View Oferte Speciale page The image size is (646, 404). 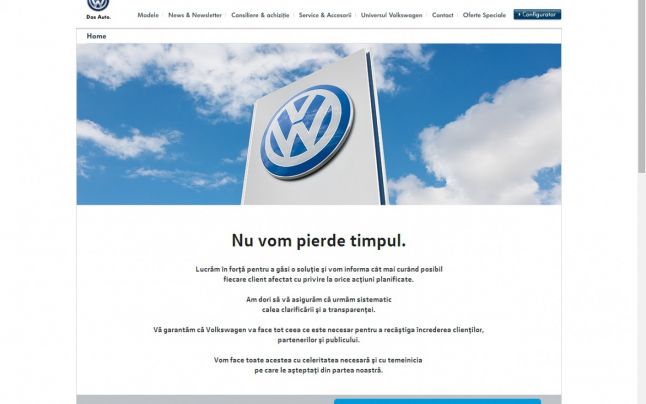[484, 15]
